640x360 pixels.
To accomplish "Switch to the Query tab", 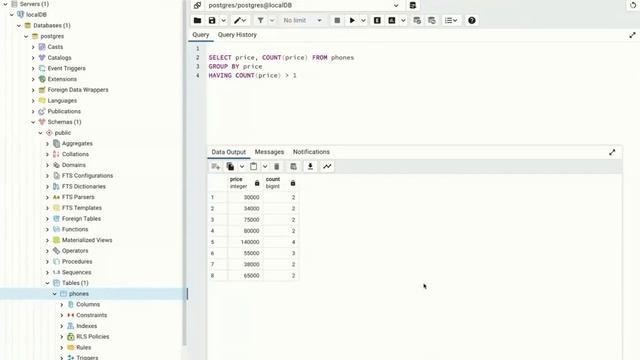I will (200, 35).
